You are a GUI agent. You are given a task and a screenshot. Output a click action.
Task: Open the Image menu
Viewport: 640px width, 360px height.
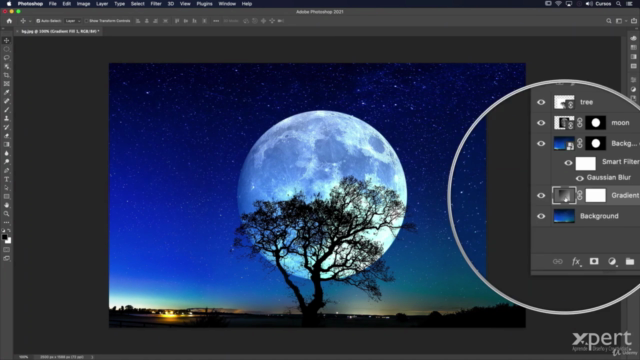[83, 4]
